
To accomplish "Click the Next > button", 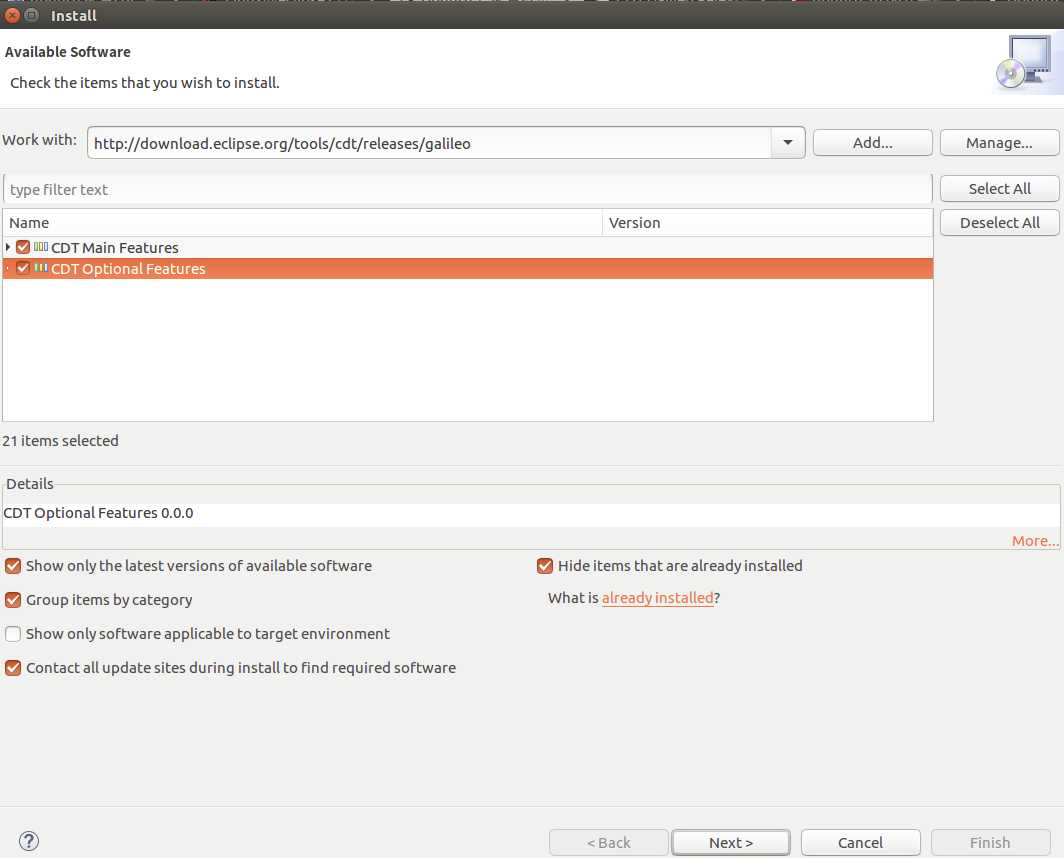I will 731,842.
